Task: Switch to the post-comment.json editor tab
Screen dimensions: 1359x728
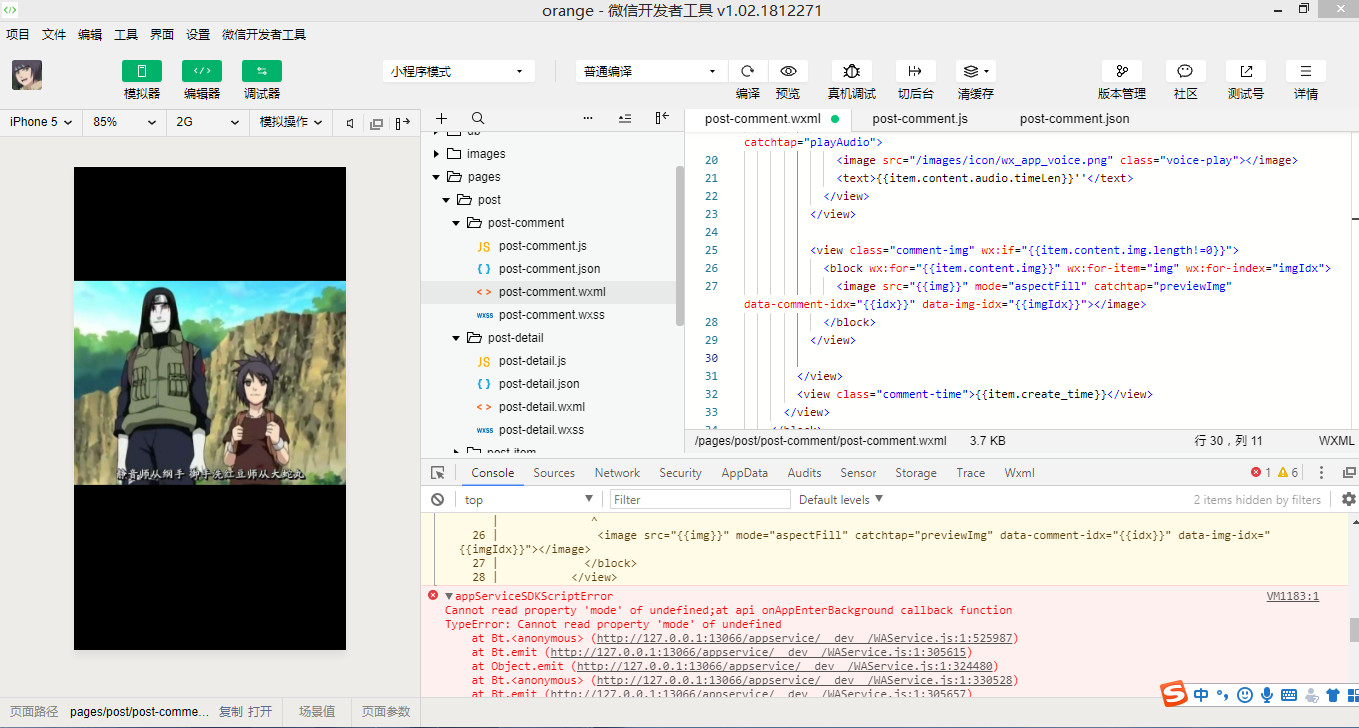Action: pos(1075,118)
